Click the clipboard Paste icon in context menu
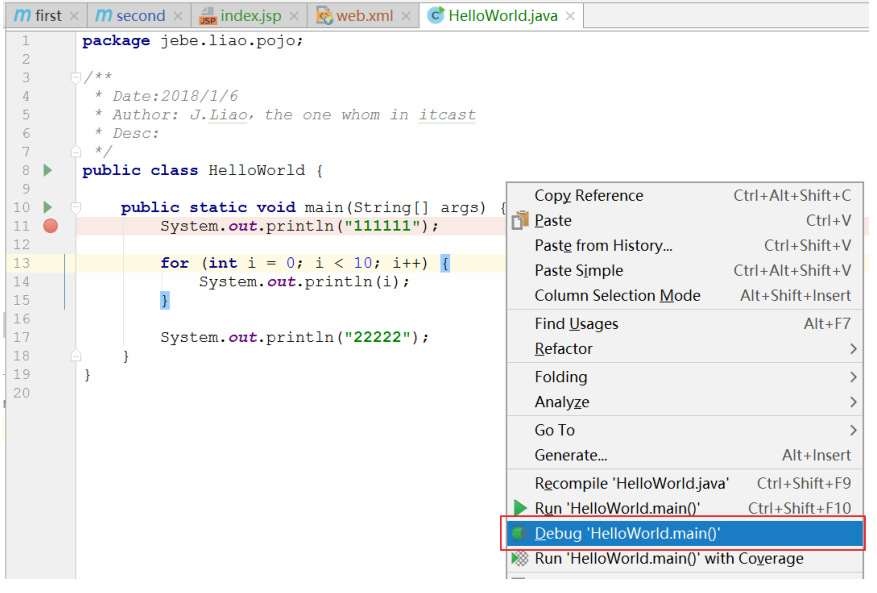 520,220
